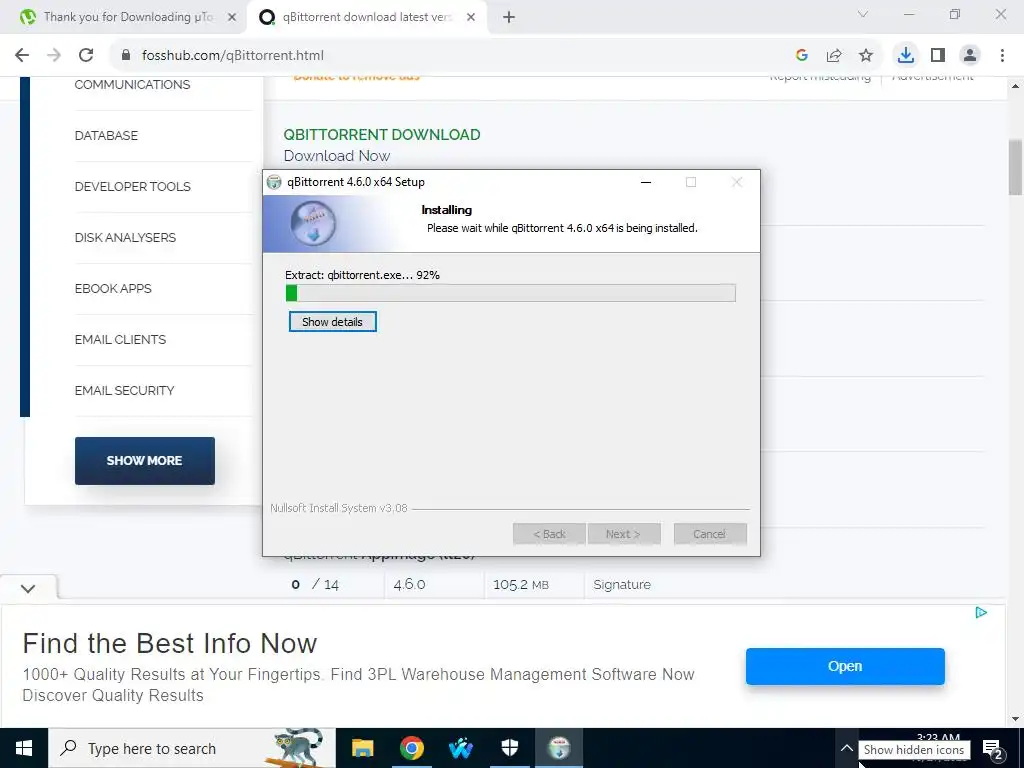Click qBittorrent setup title bar icon
This screenshot has width=1024, height=768.
(x=274, y=182)
